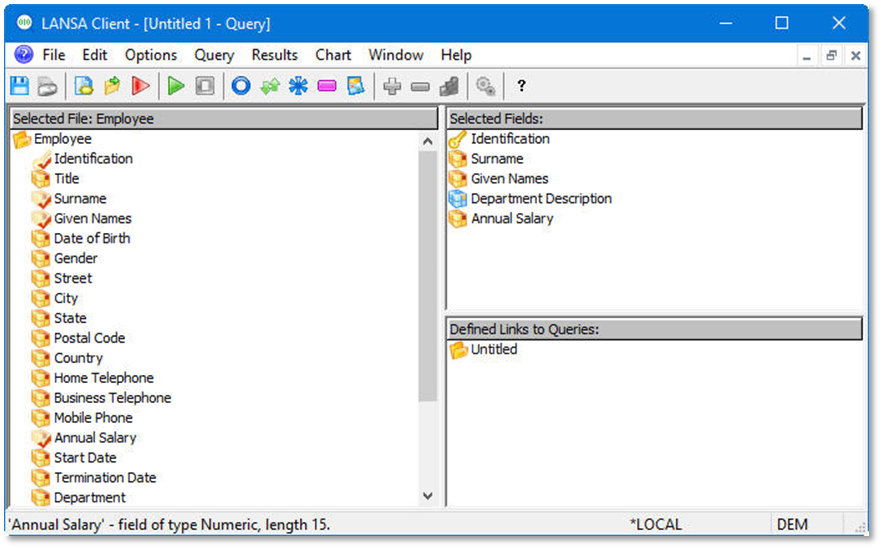Screen dimensions: 881x548
Task: Open the Help menu
Action: 456,55
